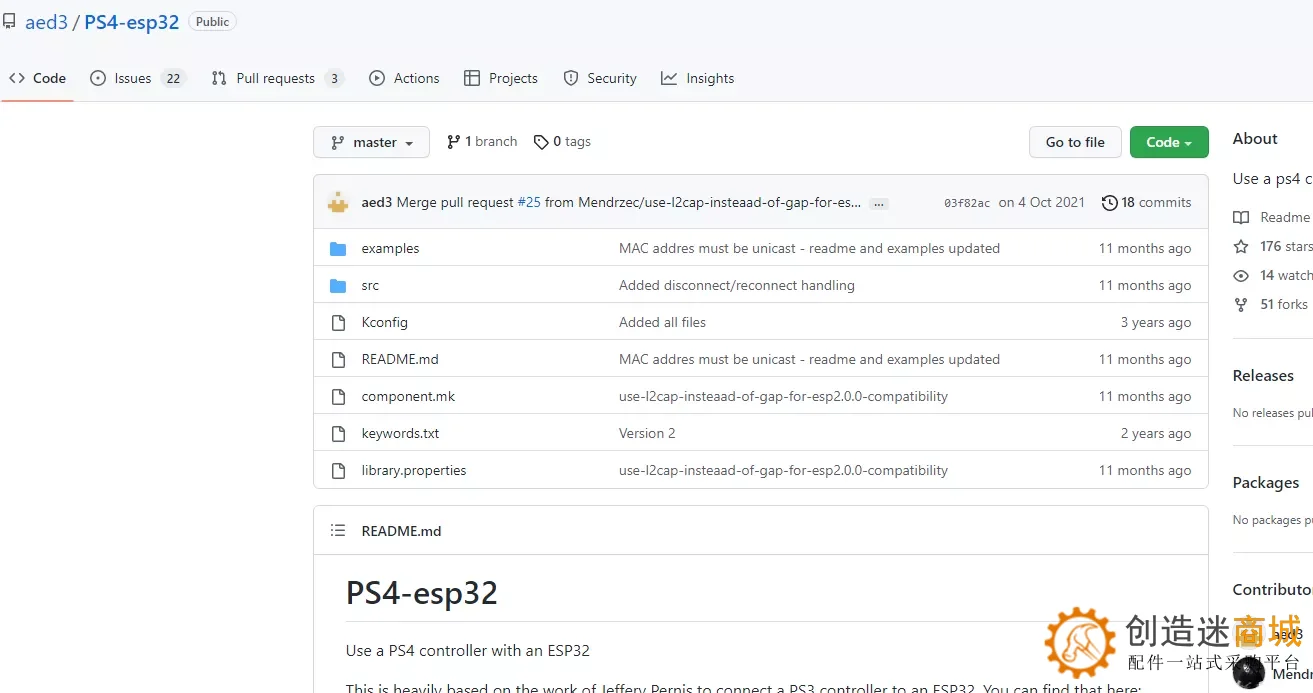The image size is (1313, 693).
Task: Click the tag icon next to 0 tags
Action: [x=541, y=142]
